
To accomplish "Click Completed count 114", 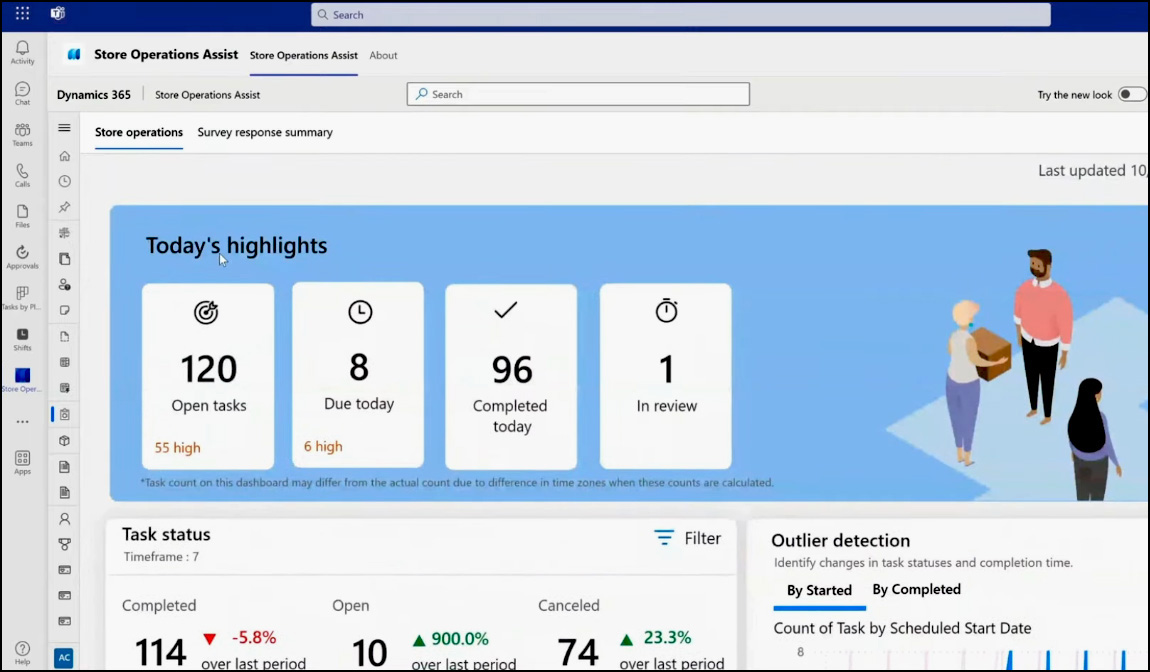I will tap(161, 651).
